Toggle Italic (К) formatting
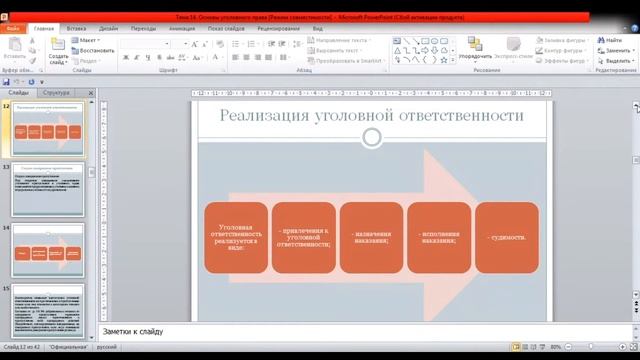 (137, 58)
